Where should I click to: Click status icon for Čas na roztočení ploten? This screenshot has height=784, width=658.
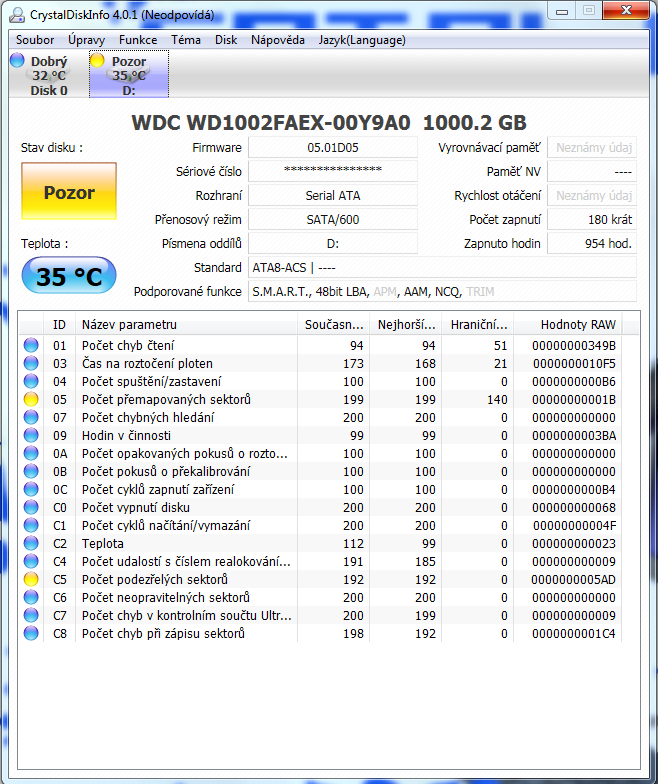31,363
